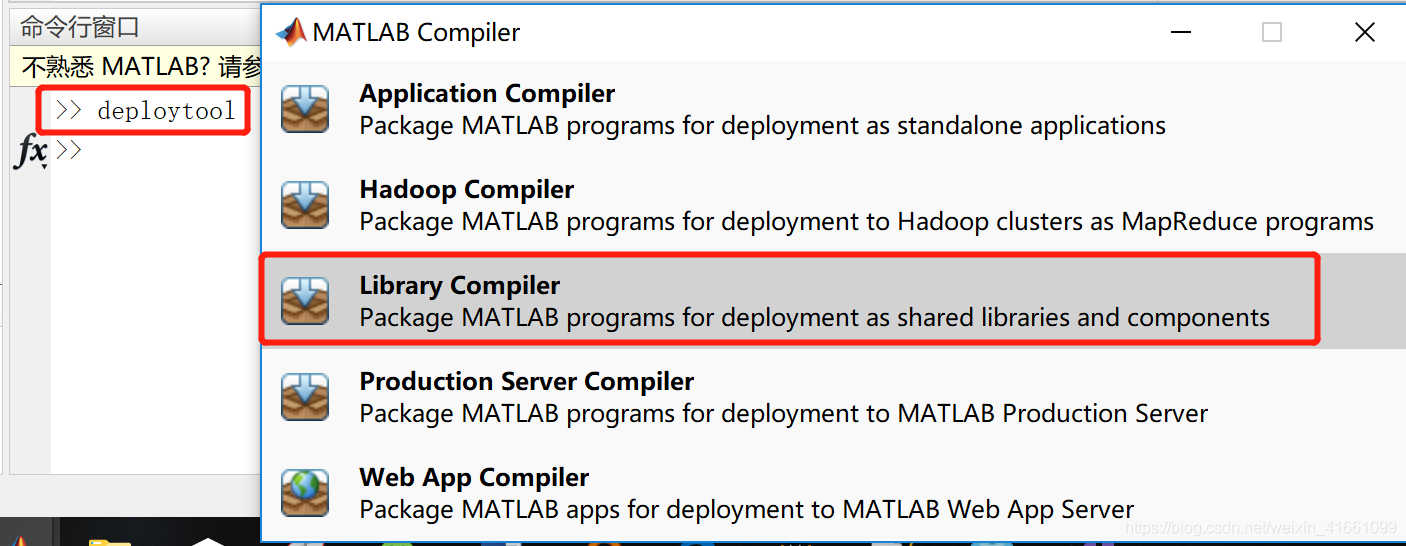Viewport: 1406px width, 546px height.
Task: Pick the Web App Compiler entry
Action: (x=474, y=477)
